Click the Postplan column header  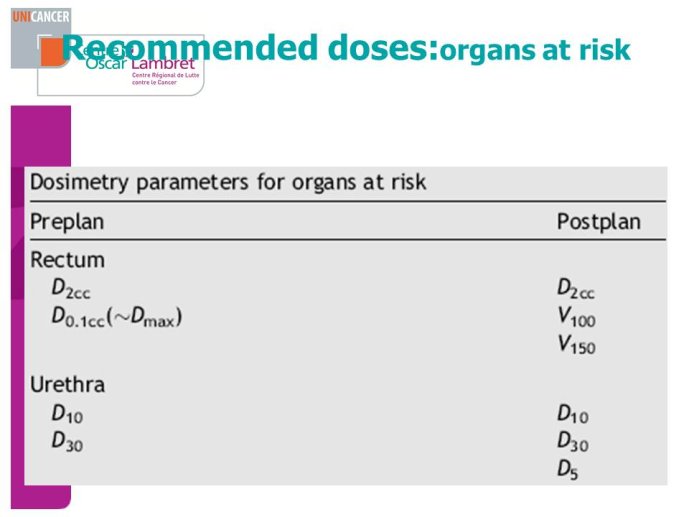tap(598, 222)
